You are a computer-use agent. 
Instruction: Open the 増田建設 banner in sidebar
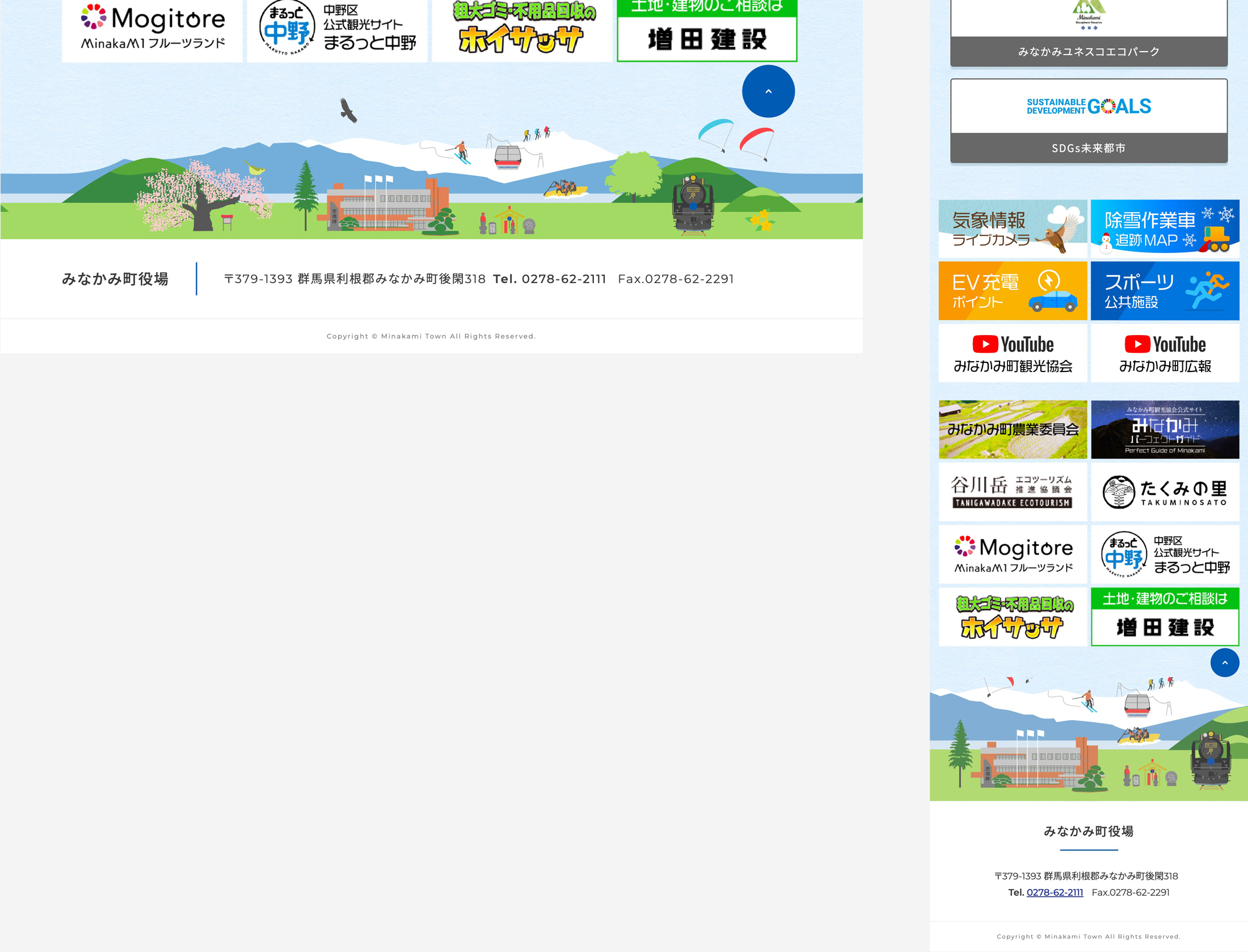[x=1165, y=616]
